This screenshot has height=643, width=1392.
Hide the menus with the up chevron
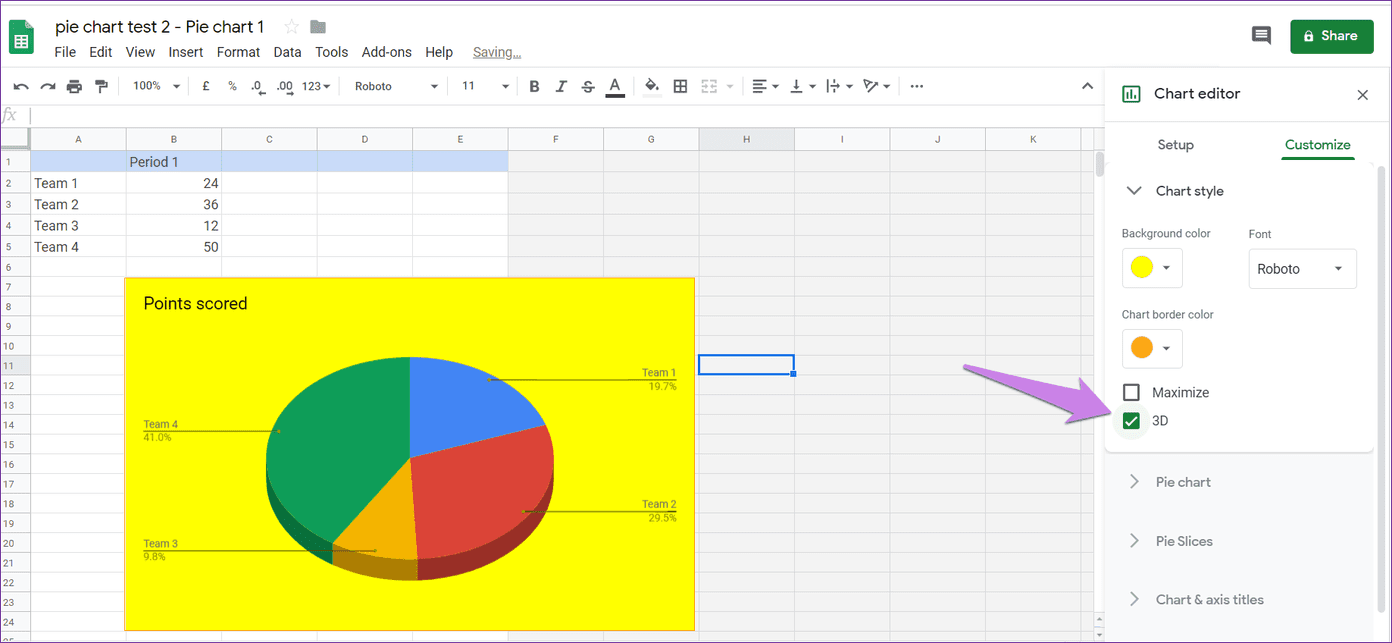tap(1088, 87)
